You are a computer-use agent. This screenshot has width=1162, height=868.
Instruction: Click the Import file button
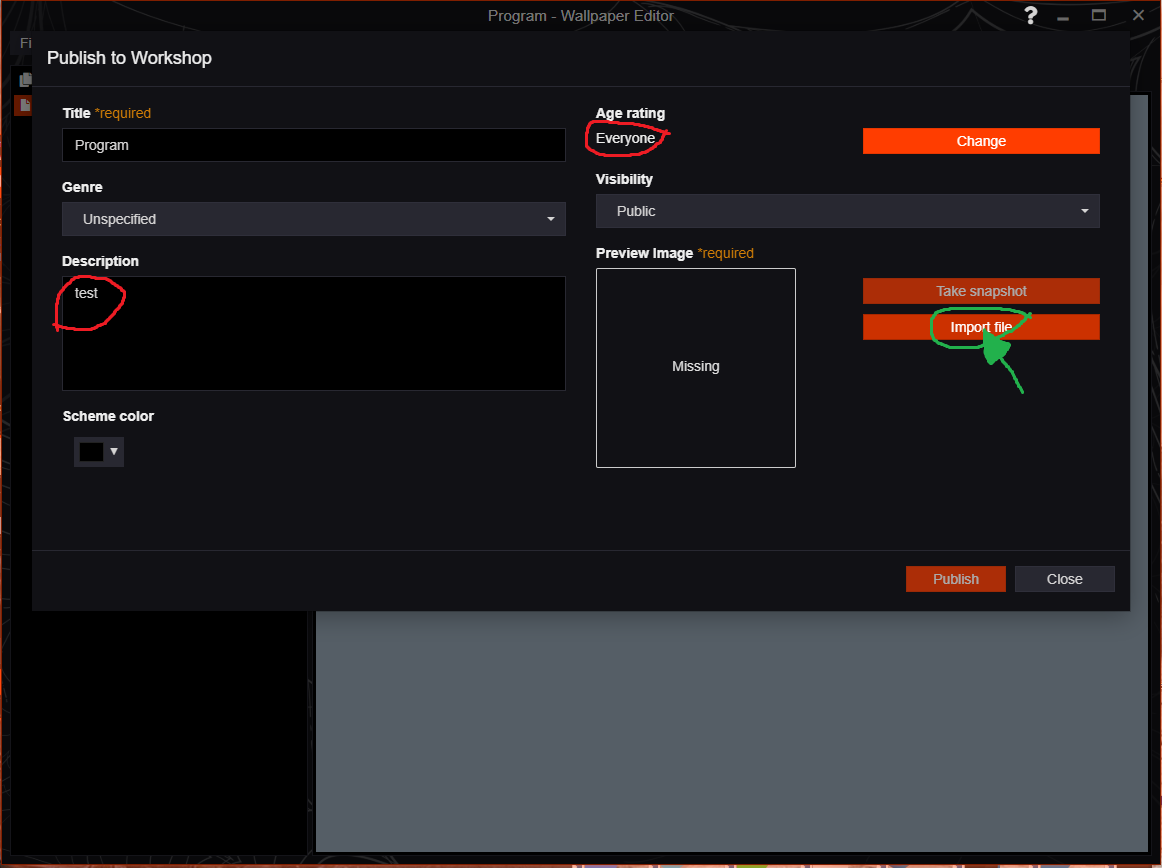tap(980, 327)
